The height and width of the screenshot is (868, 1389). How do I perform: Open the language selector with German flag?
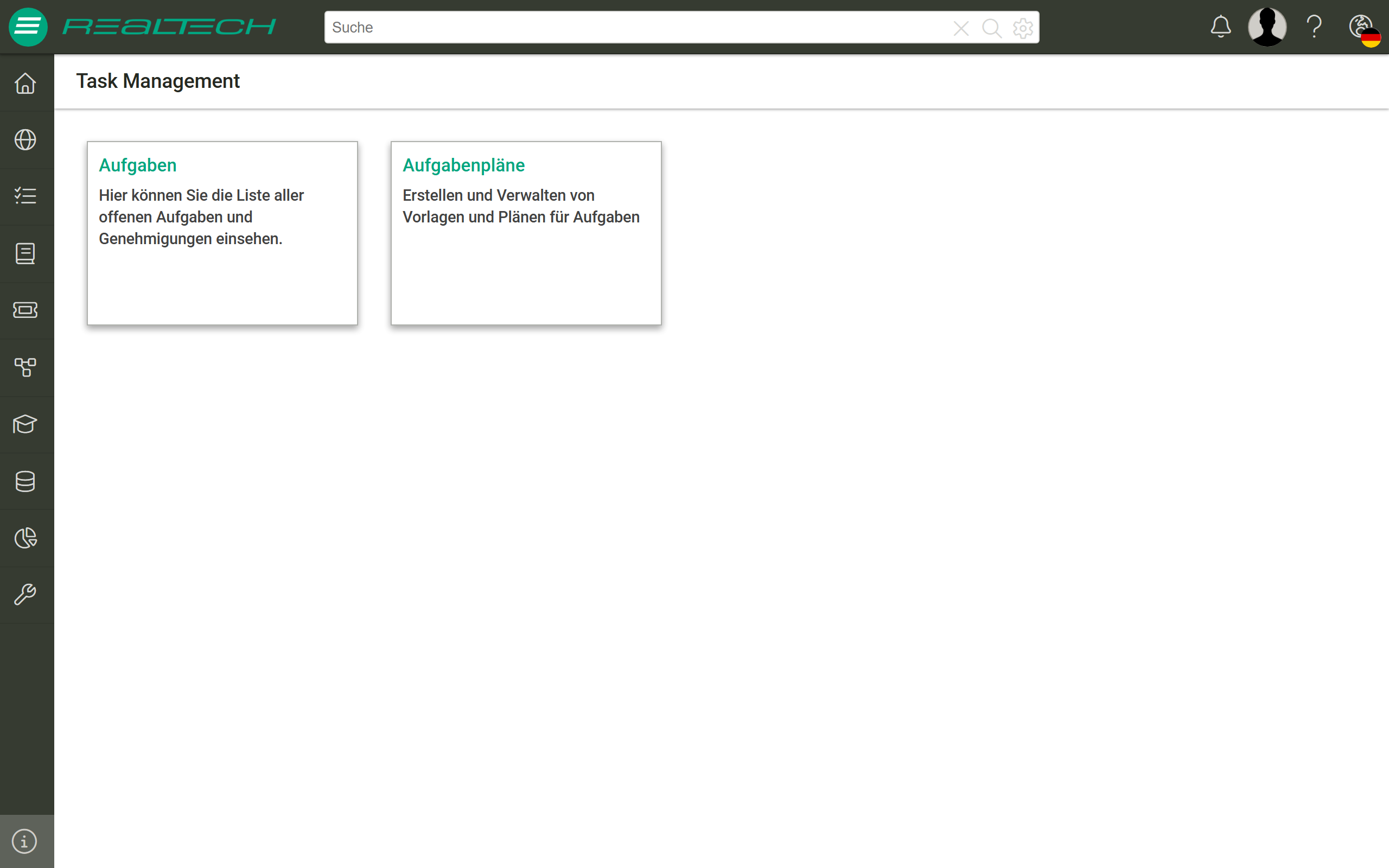click(x=1365, y=30)
